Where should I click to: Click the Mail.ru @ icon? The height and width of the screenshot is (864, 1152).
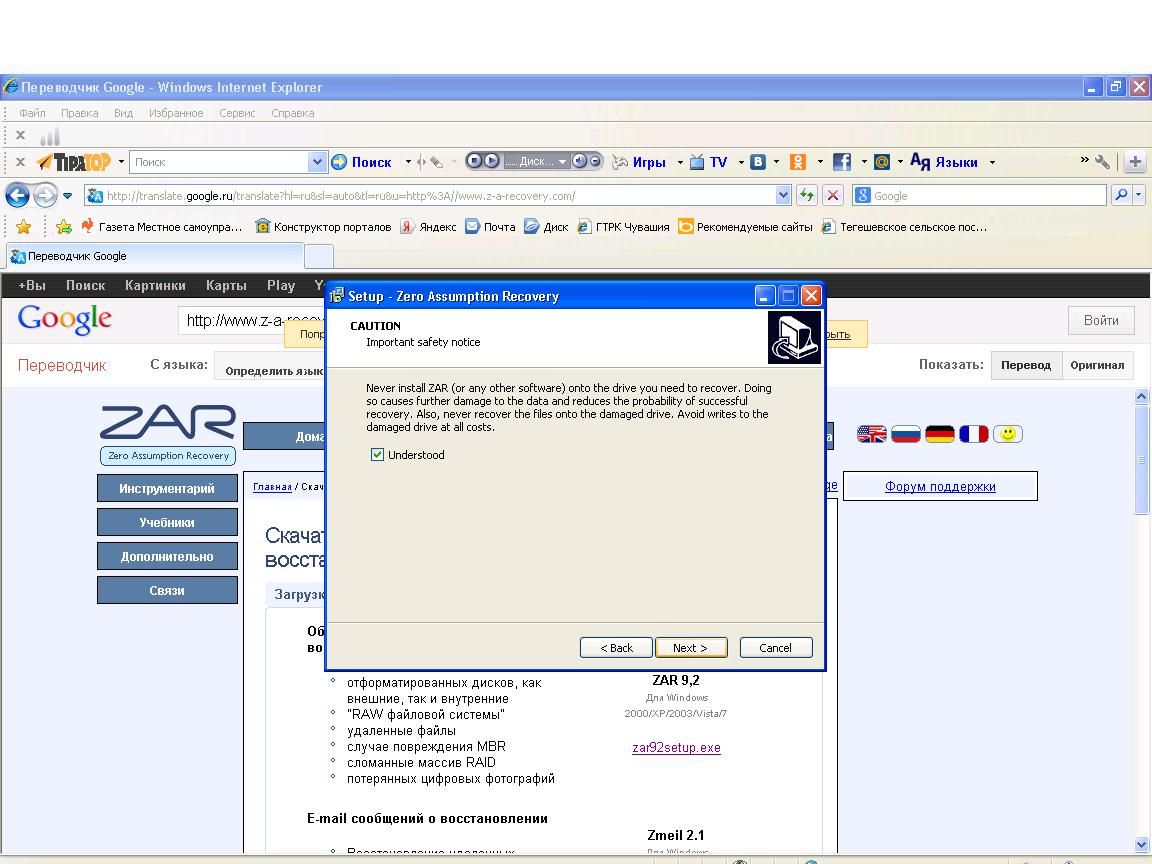[x=882, y=162]
